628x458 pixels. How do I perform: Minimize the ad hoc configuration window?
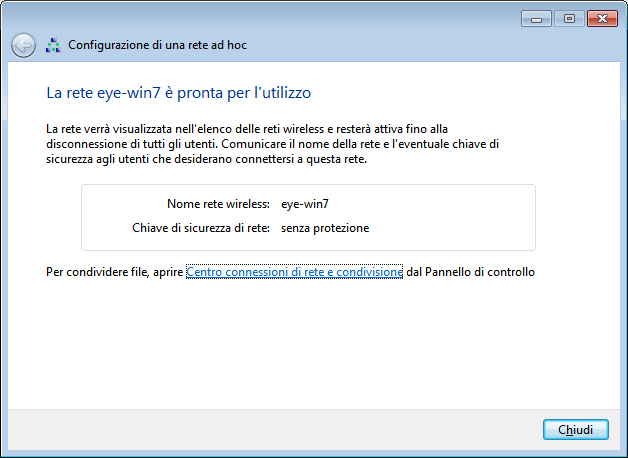[x=536, y=19]
